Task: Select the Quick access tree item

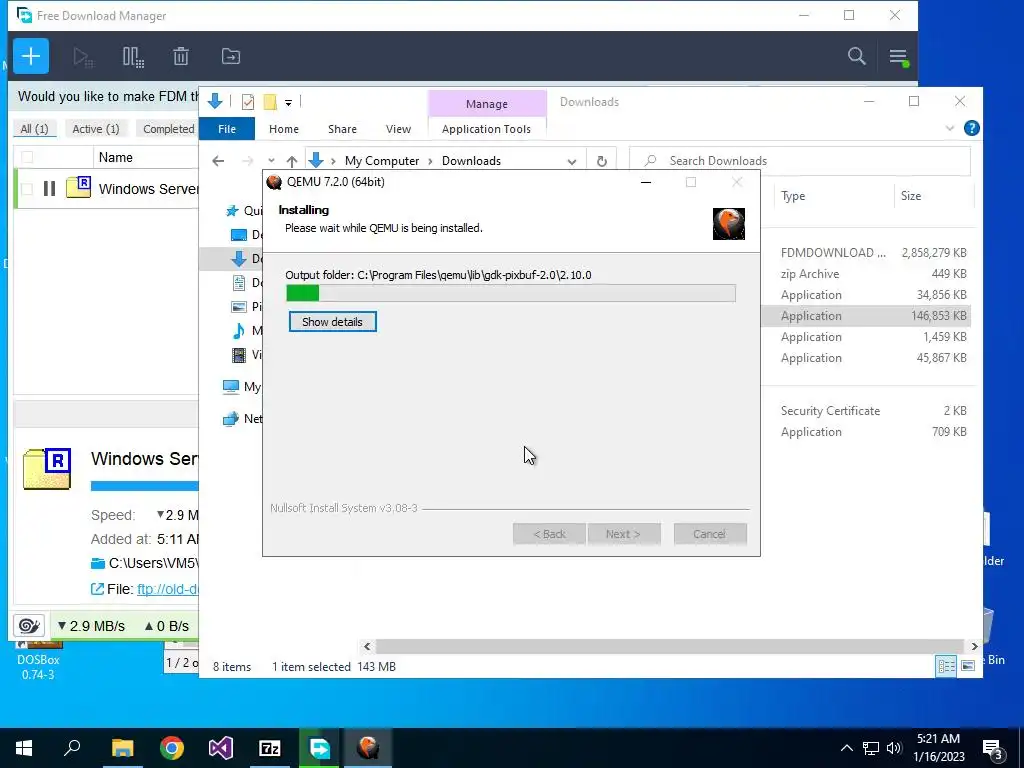Action: (244, 210)
